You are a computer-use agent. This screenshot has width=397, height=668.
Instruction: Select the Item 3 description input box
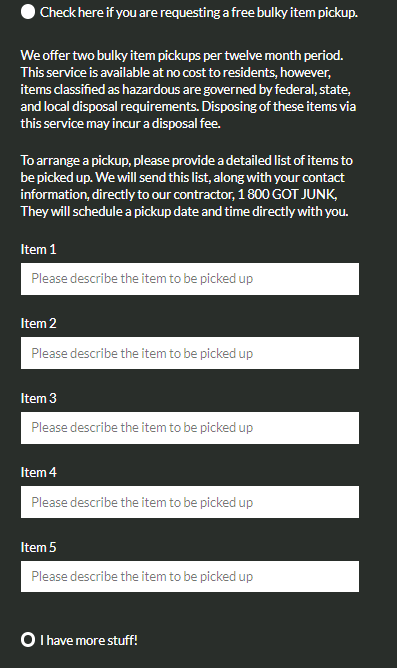click(x=190, y=428)
